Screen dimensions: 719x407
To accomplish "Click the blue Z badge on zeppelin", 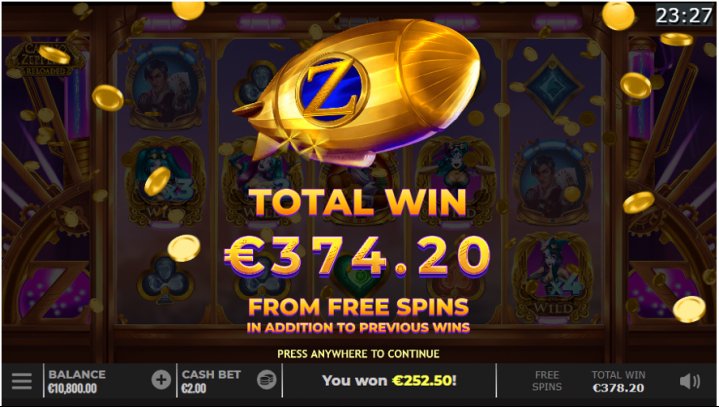I will (x=331, y=90).
